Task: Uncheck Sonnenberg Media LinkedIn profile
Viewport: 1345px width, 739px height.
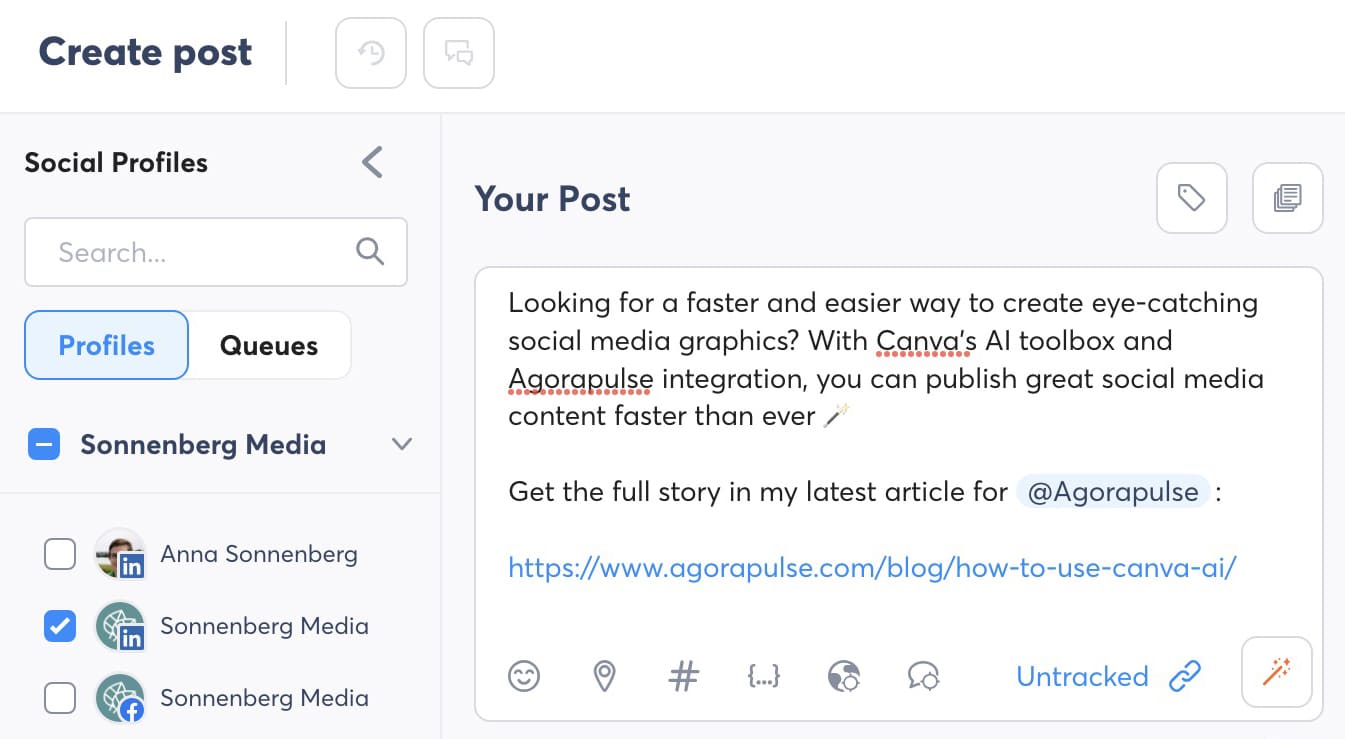Action: tap(60, 626)
